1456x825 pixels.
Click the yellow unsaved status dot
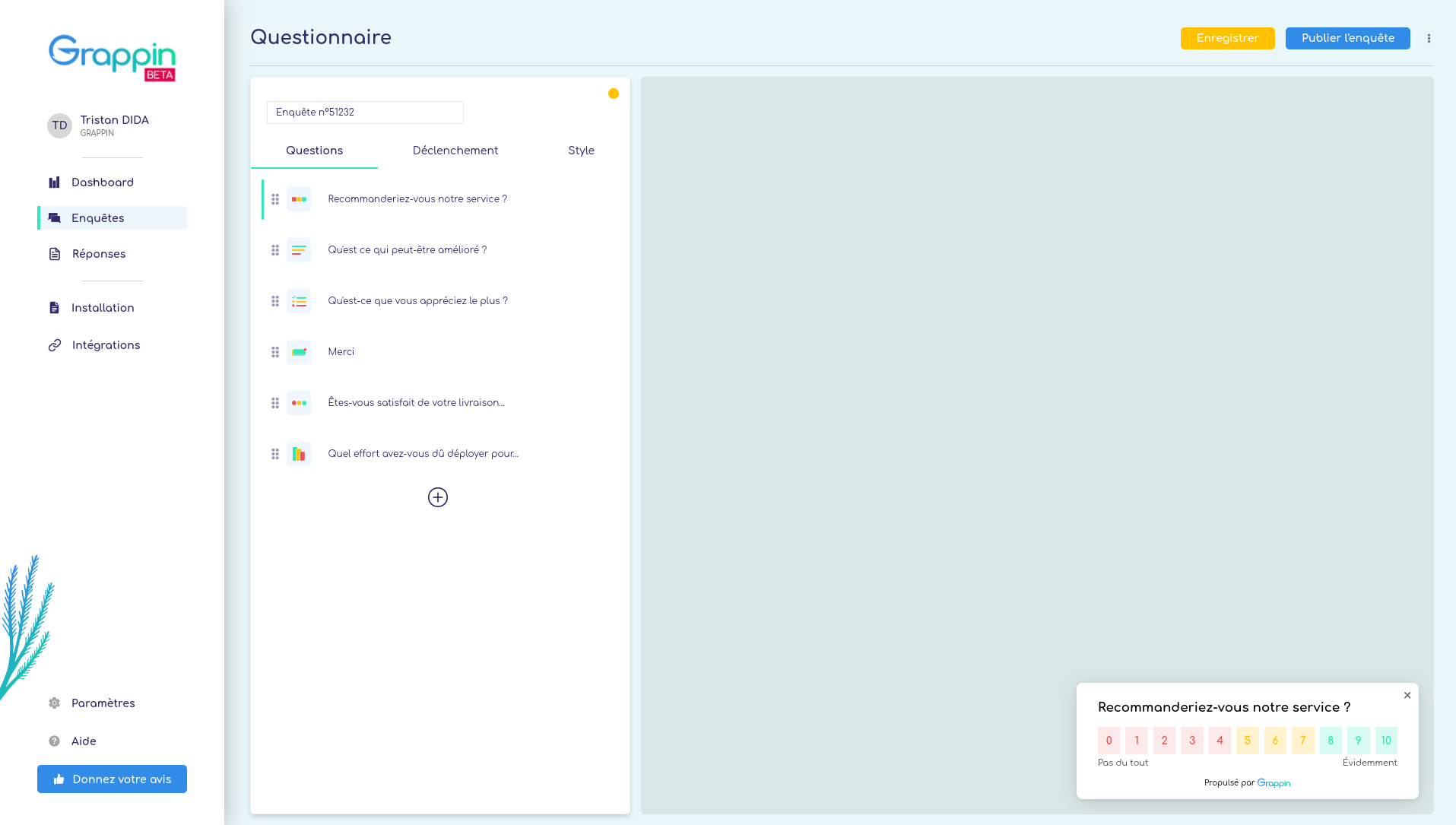[x=614, y=94]
